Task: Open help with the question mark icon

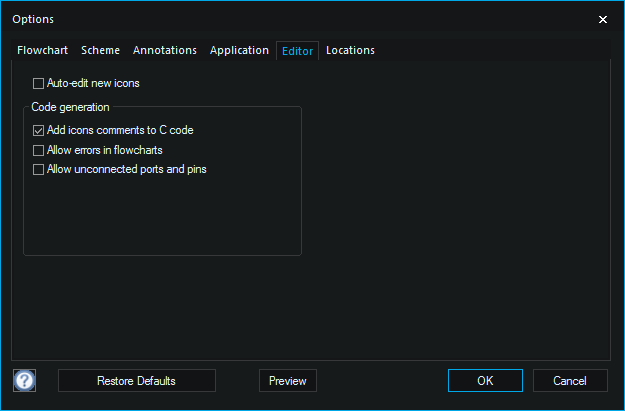Action: (25, 381)
